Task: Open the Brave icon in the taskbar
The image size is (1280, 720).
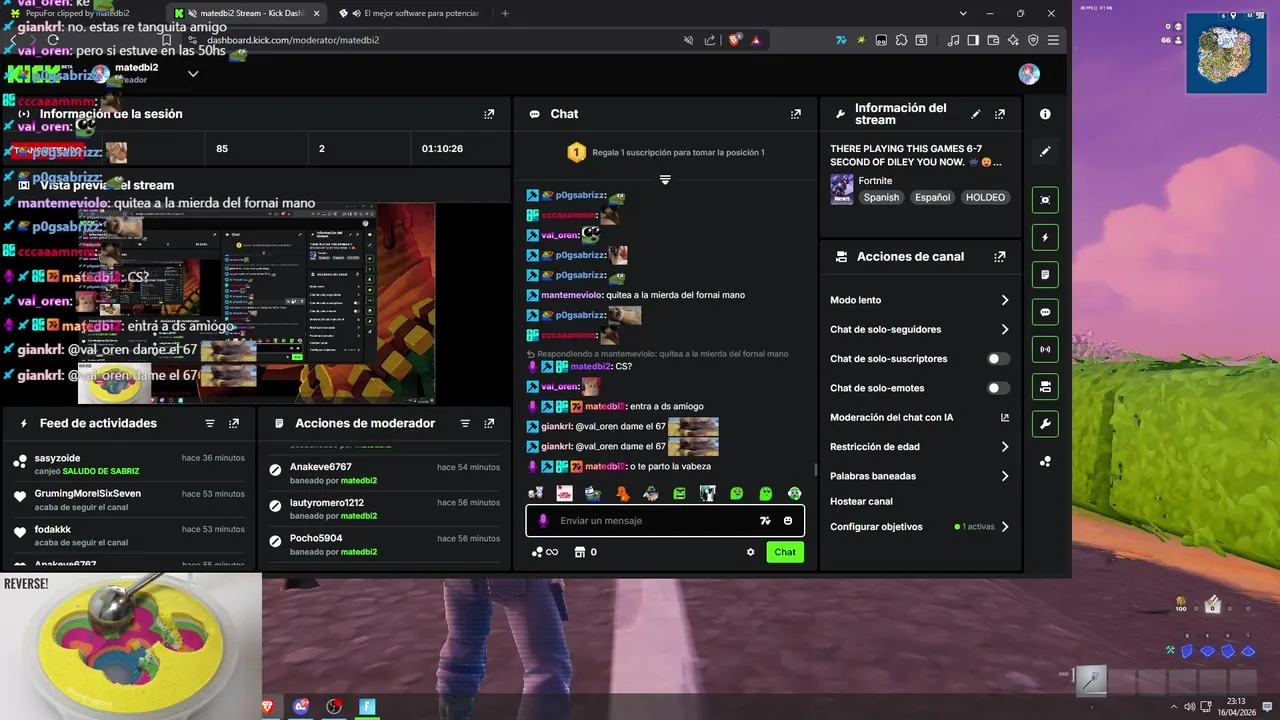Action: point(268,707)
